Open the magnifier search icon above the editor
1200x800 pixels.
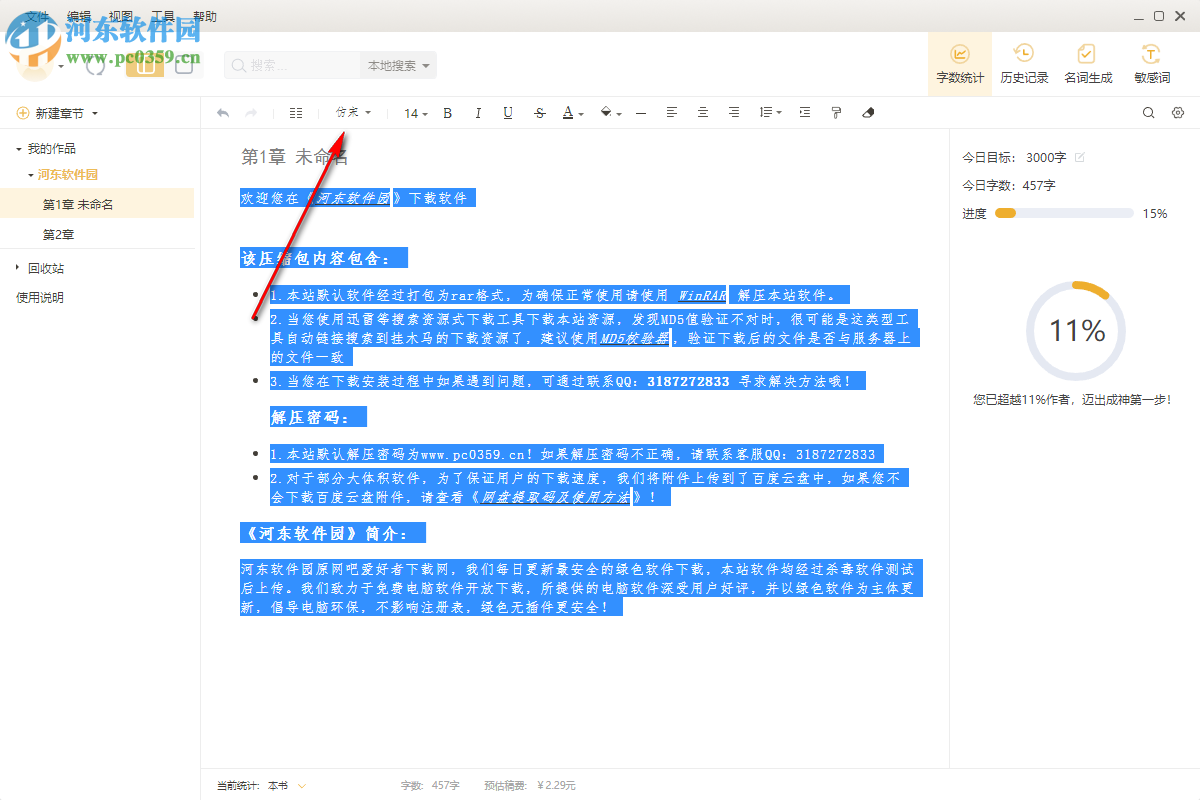(1148, 113)
